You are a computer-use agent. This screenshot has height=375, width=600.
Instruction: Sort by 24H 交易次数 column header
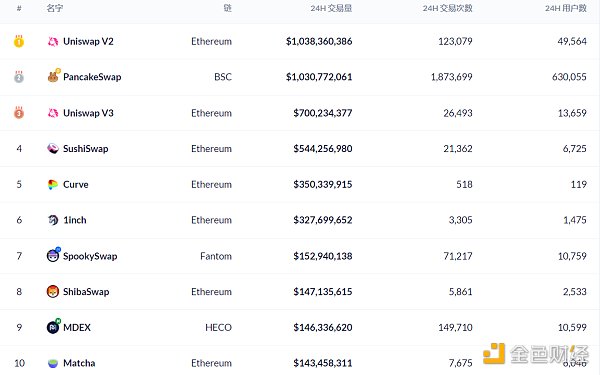tap(447, 8)
